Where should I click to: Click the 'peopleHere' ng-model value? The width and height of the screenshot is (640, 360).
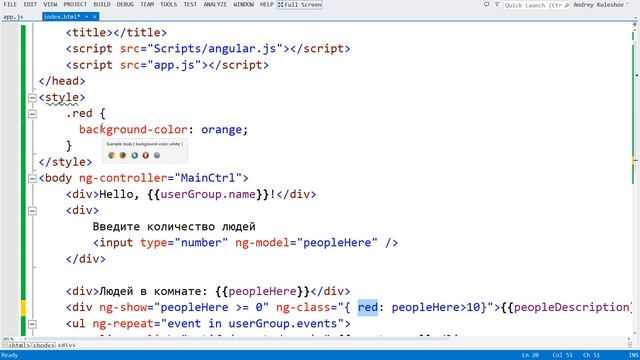pyautogui.click(x=337, y=242)
